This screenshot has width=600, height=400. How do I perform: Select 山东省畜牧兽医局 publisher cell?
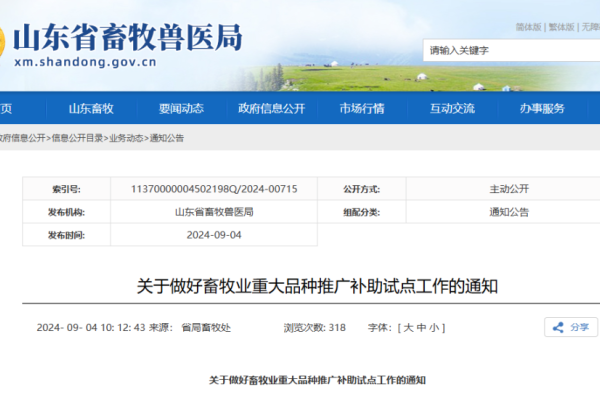(x=214, y=212)
